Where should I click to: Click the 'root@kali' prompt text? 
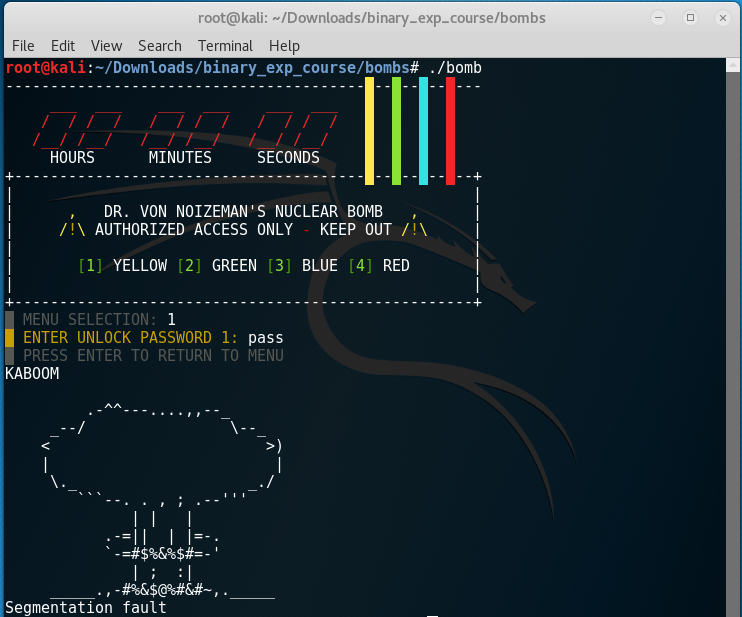pos(46,68)
